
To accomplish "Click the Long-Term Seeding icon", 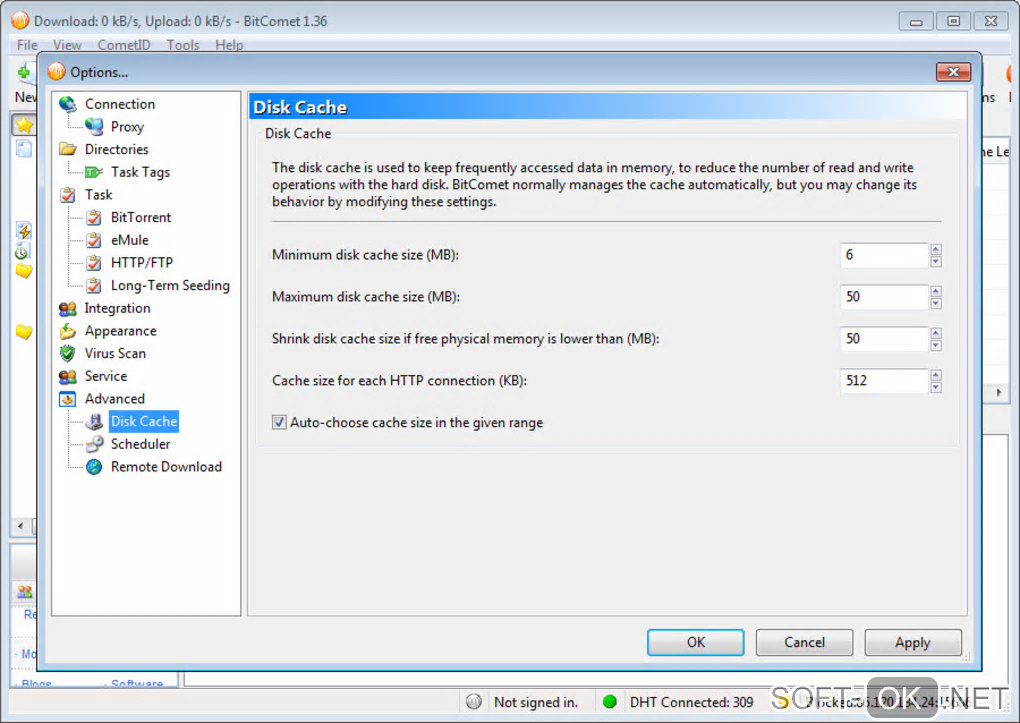I will click(x=94, y=286).
